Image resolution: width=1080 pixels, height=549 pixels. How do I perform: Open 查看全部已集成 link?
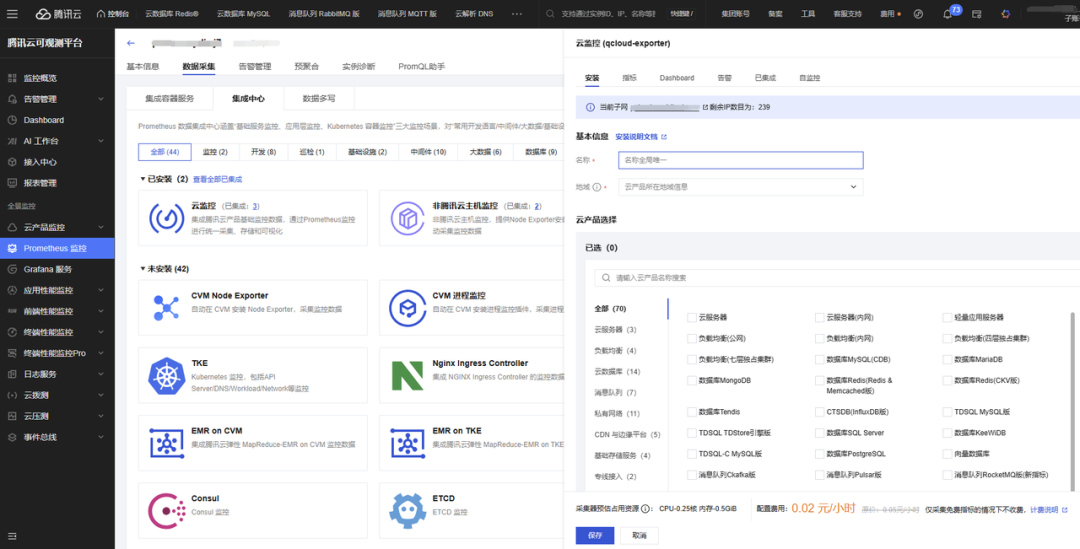click(218, 179)
